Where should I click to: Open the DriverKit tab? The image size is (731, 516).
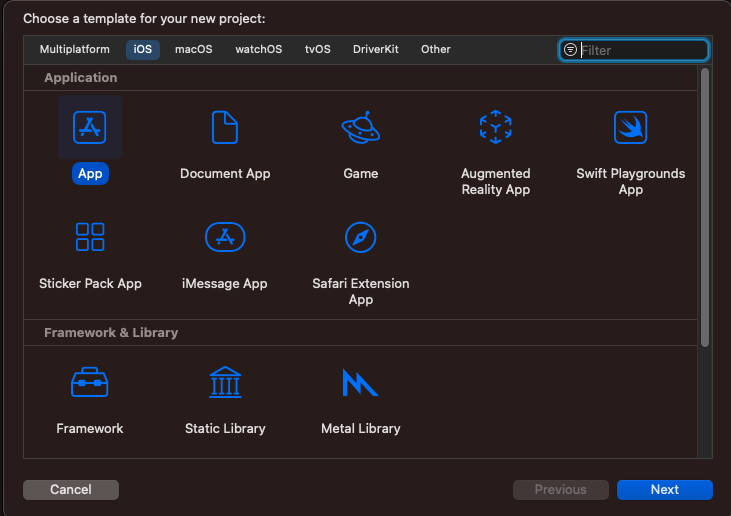pos(375,49)
